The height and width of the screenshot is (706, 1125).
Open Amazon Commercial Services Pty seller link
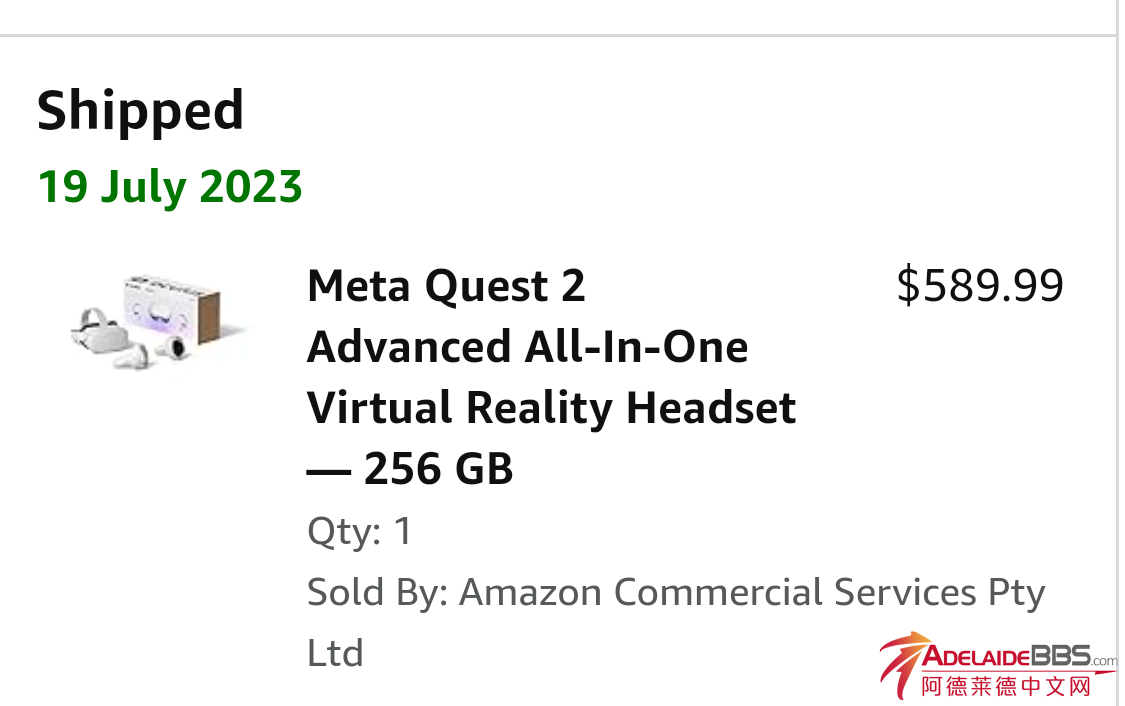752,592
